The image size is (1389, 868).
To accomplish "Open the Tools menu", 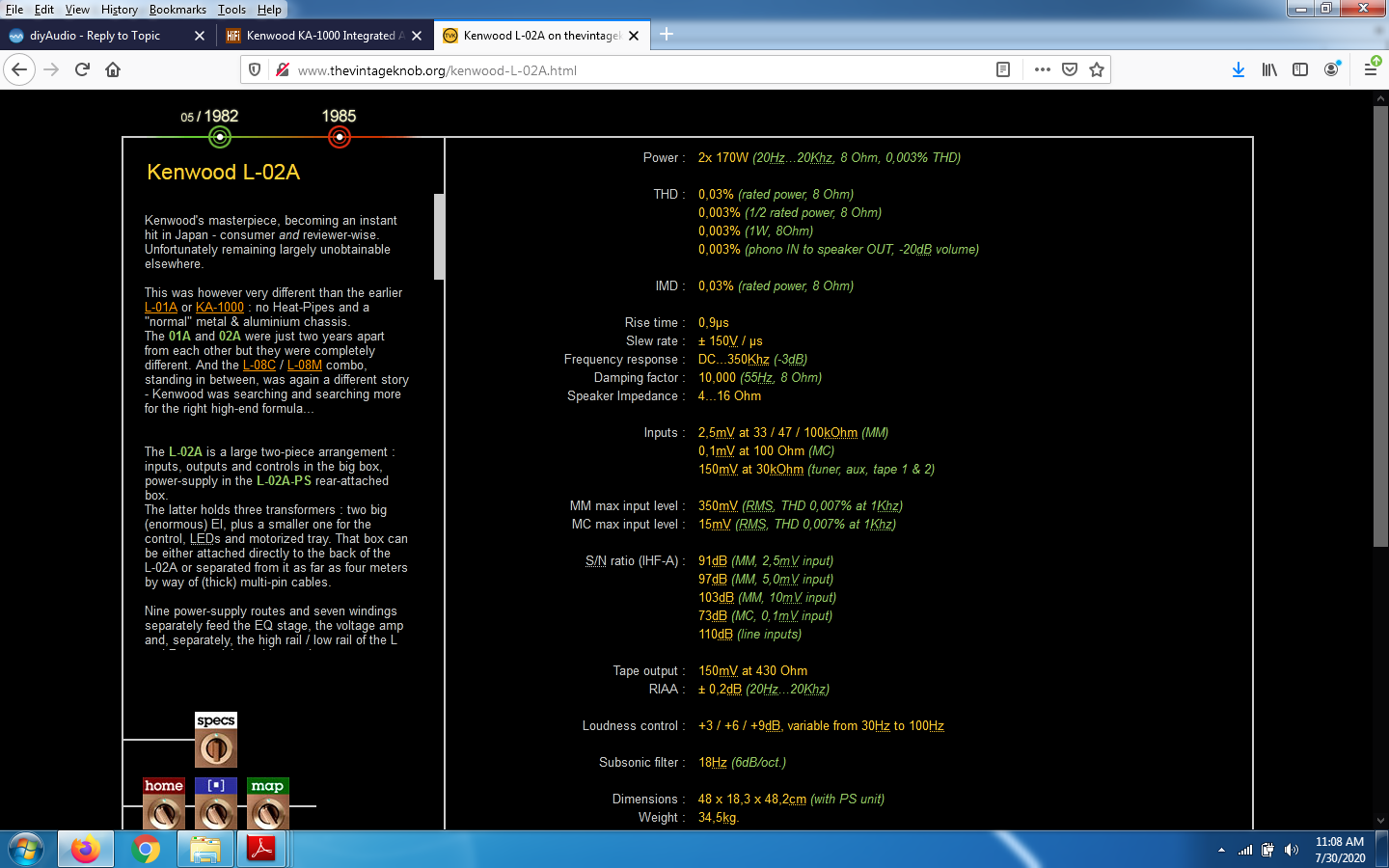I will [231, 10].
